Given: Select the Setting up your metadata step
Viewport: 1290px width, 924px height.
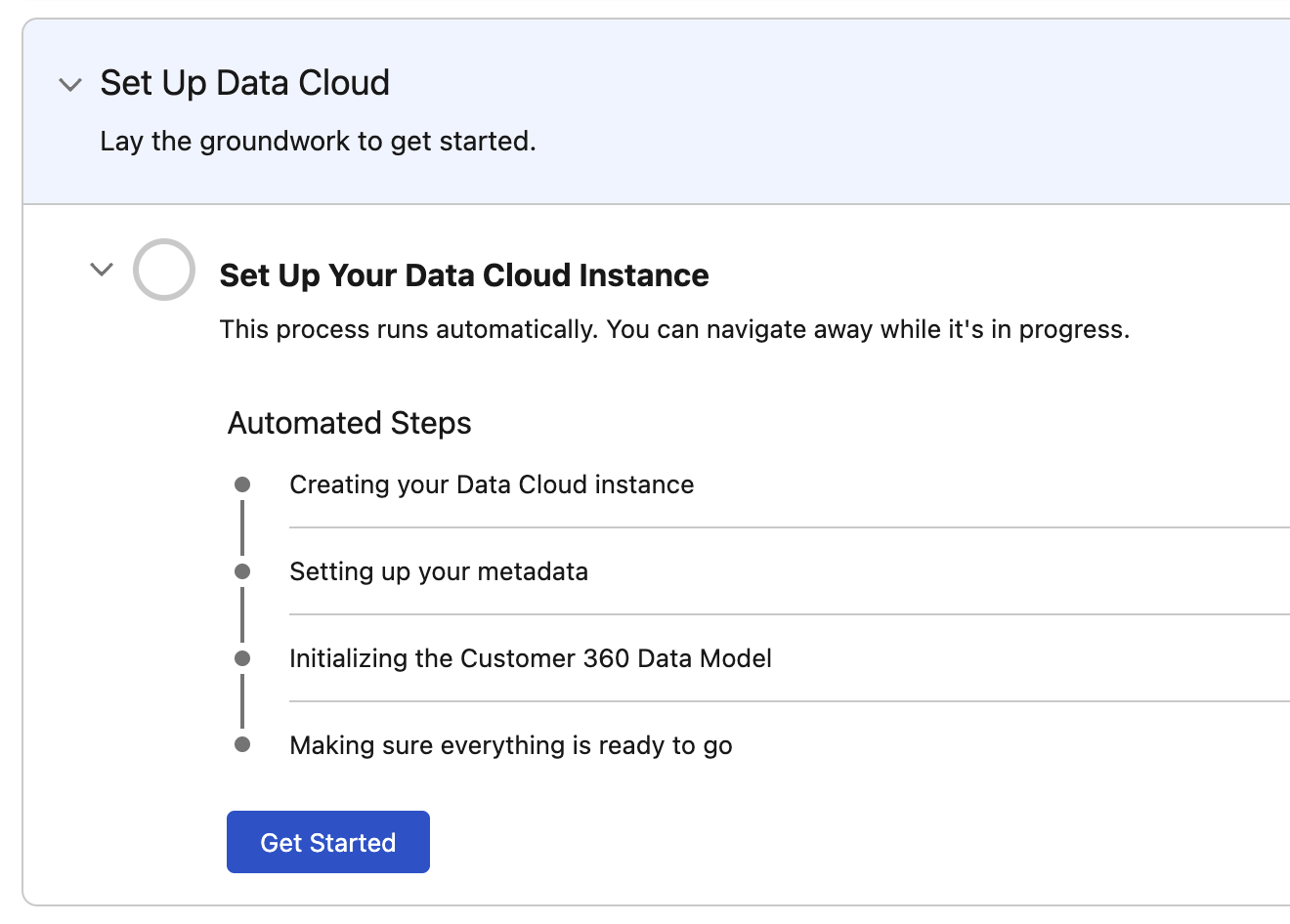Looking at the screenshot, I should (x=439, y=571).
